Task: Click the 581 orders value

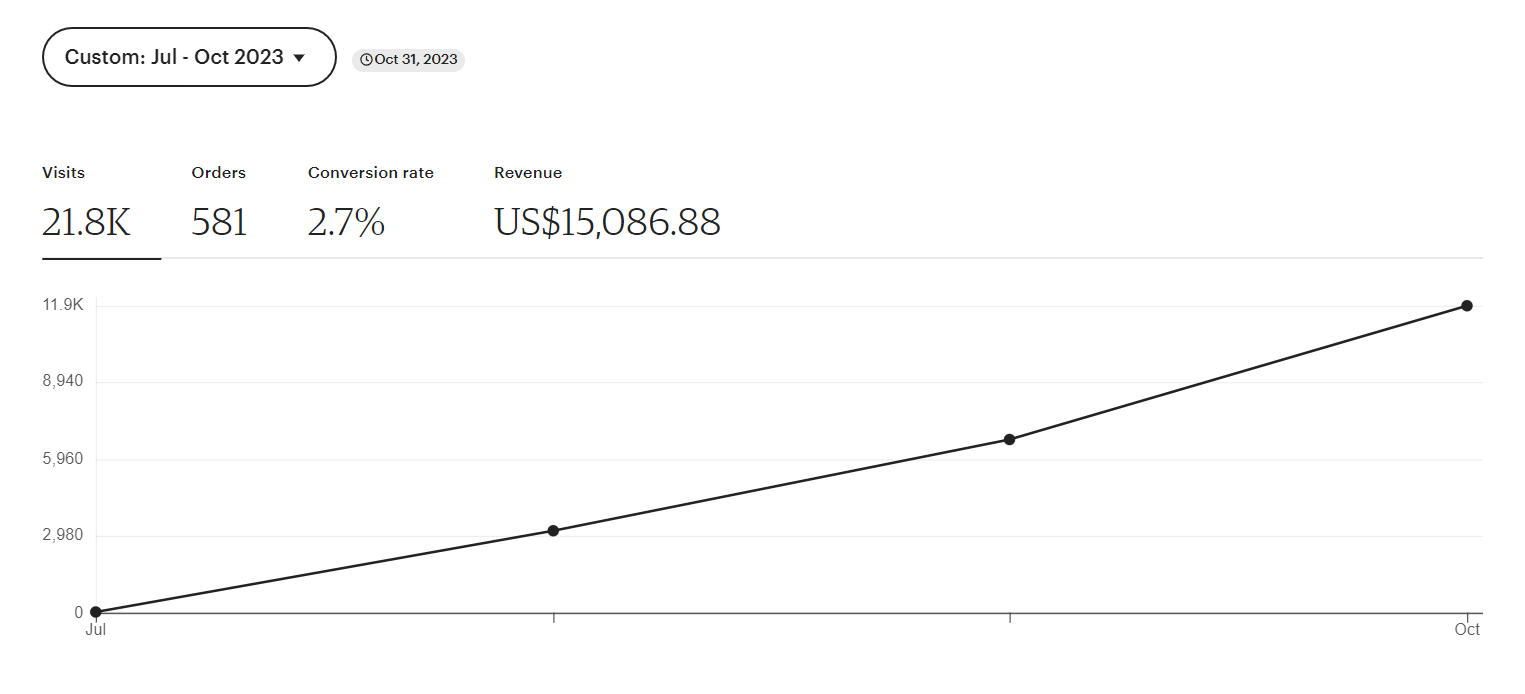Action: (219, 222)
